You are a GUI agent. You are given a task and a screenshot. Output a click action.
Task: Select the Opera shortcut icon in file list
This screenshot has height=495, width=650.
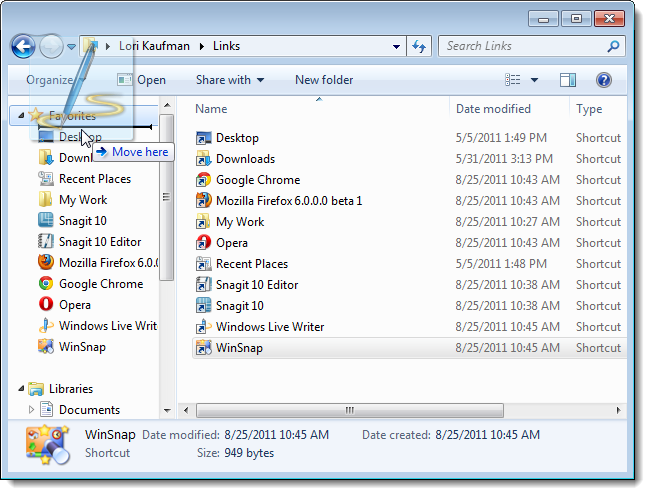[204, 243]
